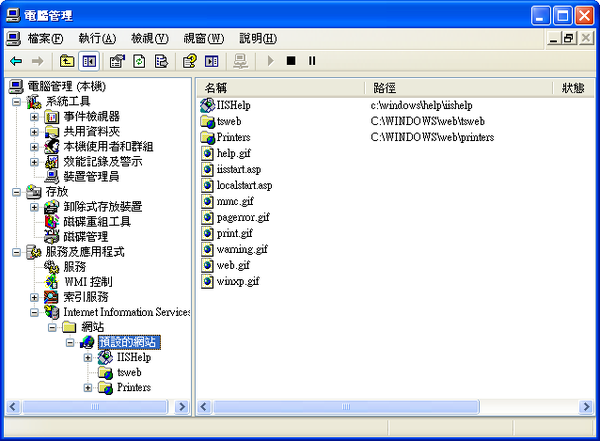Open the 檔案(F) menu
600x441 pixels.
(45, 38)
